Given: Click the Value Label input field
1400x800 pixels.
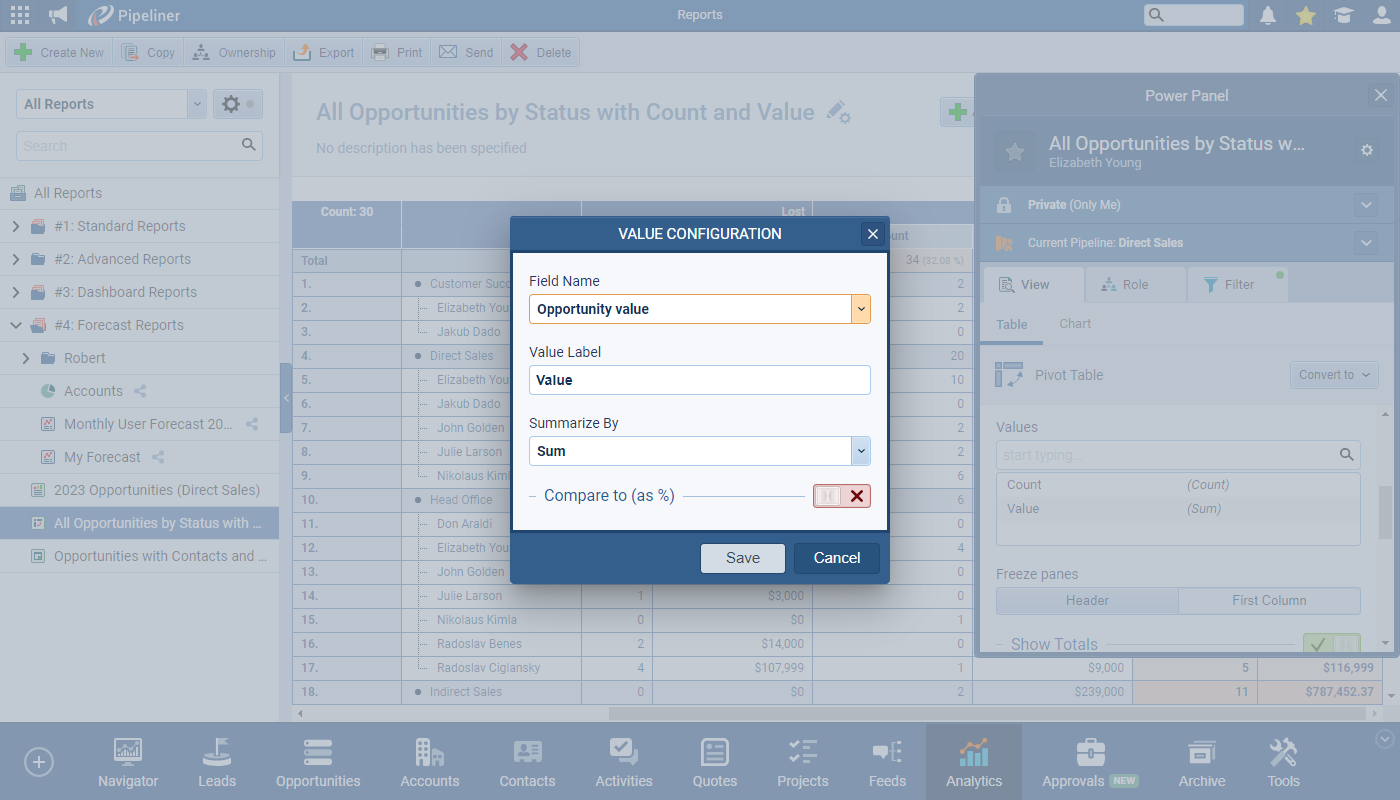Looking at the screenshot, I should pos(699,380).
